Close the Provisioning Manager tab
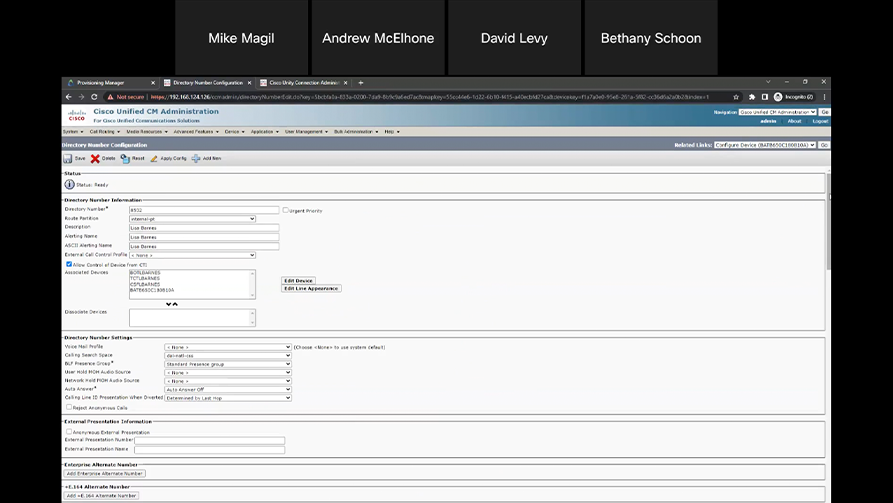 click(153, 83)
